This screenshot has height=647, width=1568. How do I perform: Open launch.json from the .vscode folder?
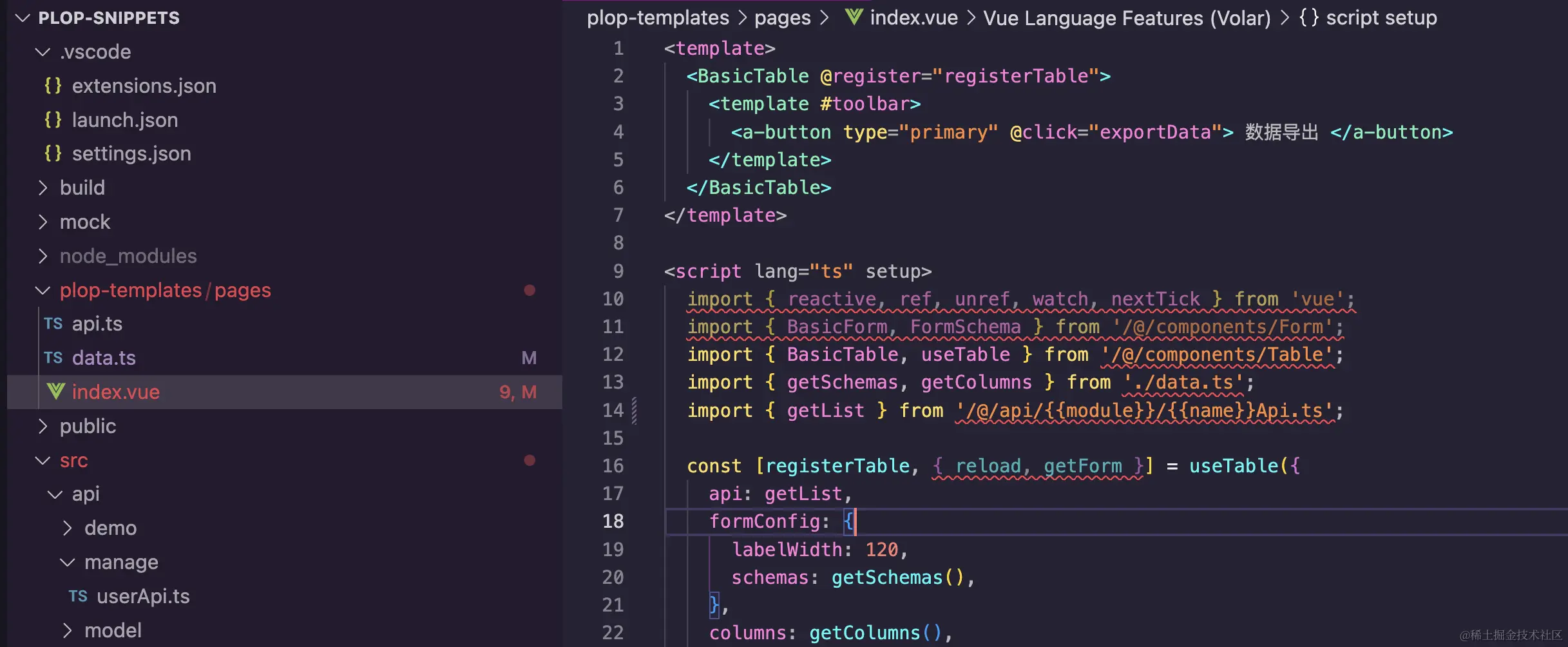[125, 120]
